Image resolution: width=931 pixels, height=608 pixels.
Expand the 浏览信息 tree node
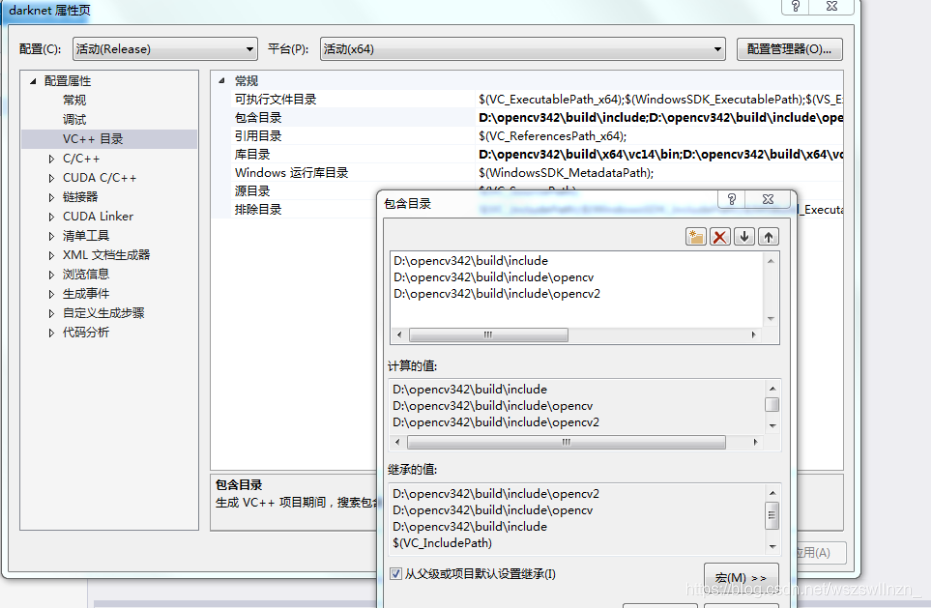[x=52, y=274]
